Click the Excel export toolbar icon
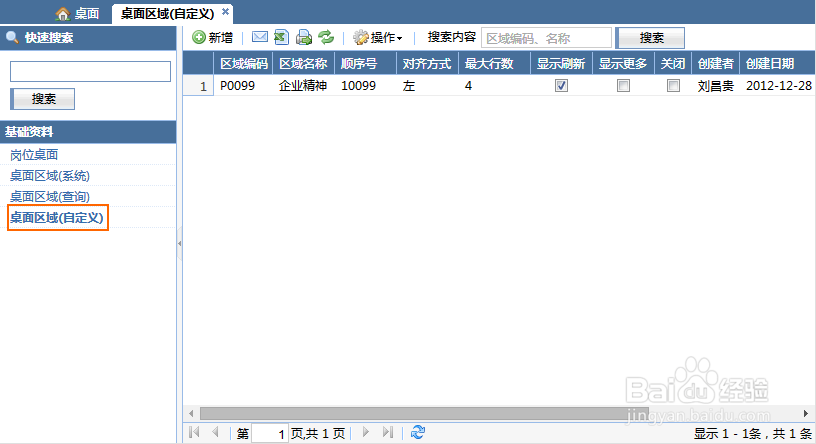Screen dimensions: 816x444 click(282, 37)
